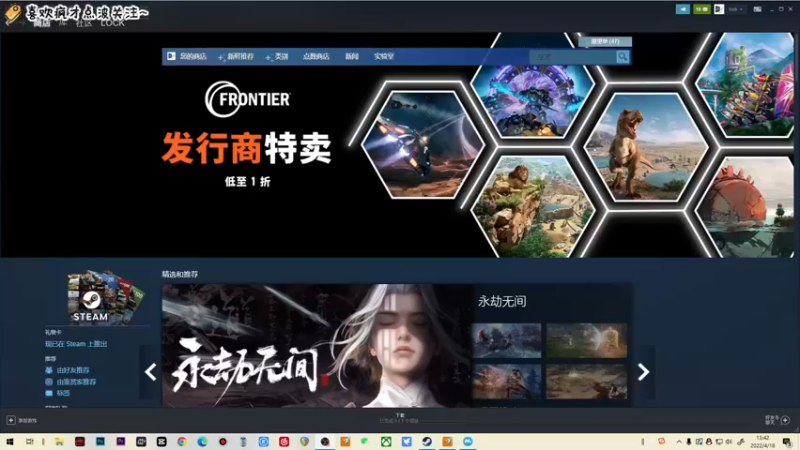
Task: Go to previous featured carousel item
Action: coord(151,372)
